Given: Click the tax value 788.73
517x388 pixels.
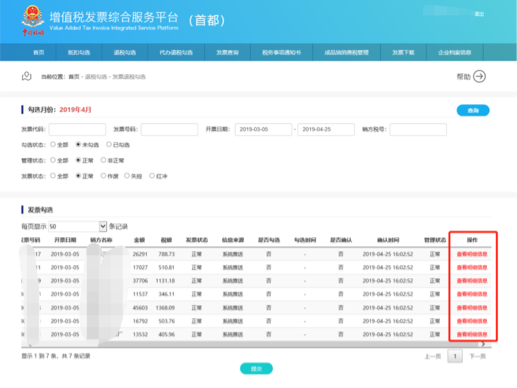Looking at the screenshot, I should 166,254.
